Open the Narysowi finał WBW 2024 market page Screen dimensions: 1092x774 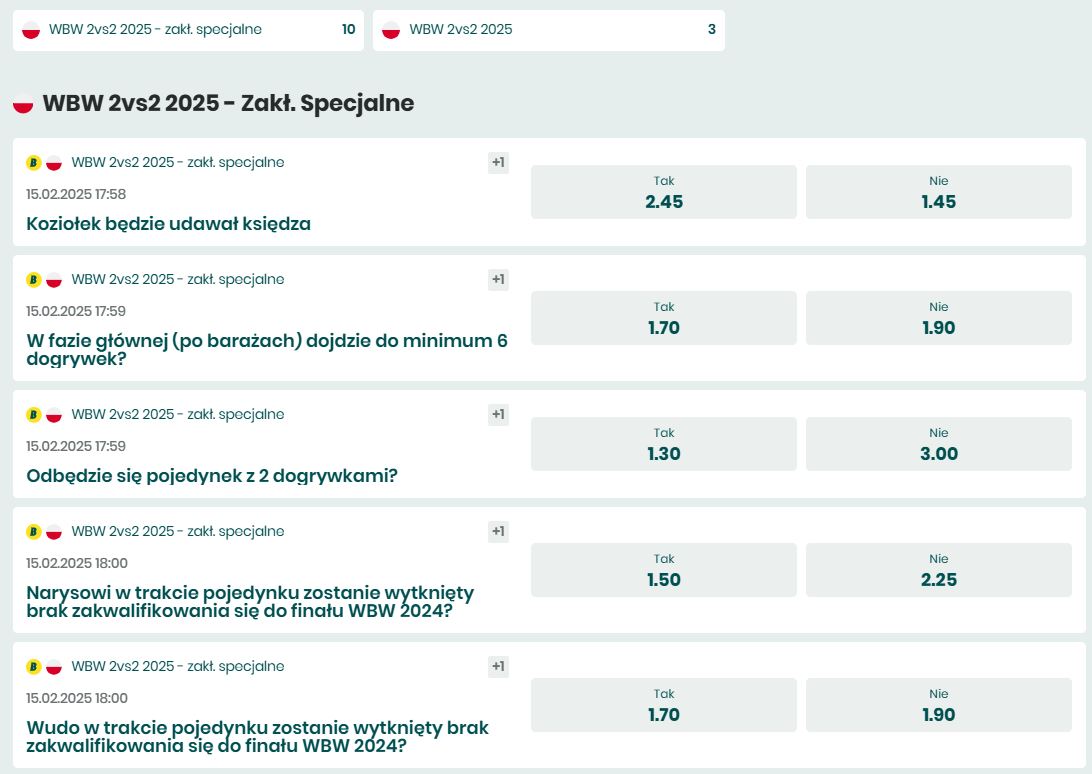pyautogui.click(x=250, y=600)
